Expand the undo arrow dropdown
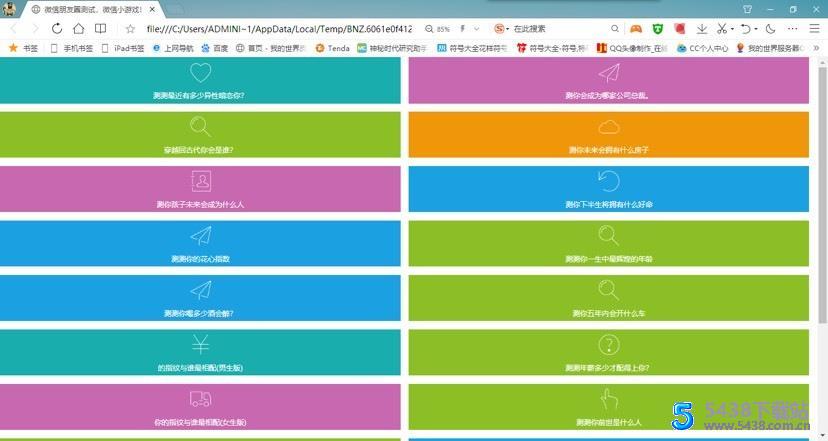Image resolution: width=828 pixels, height=441 pixels. tap(756, 29)
